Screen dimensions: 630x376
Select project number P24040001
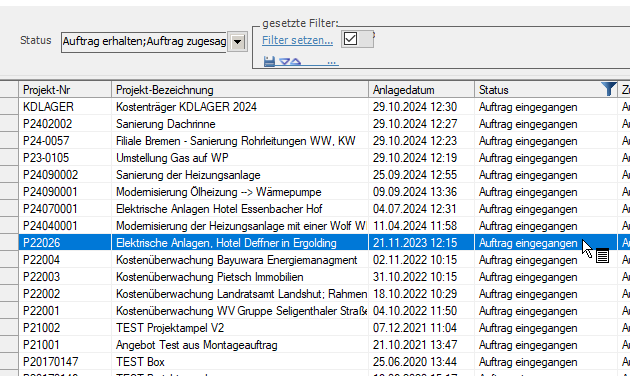pos(50,226)
